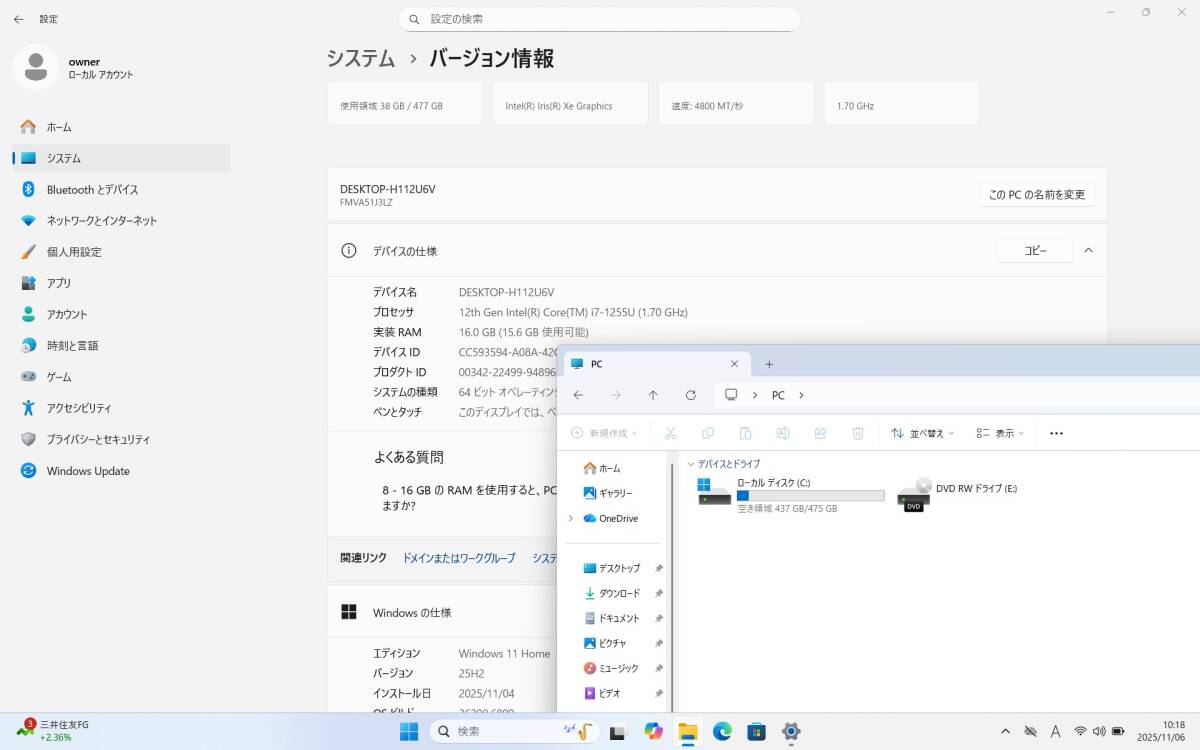Open Microsoft Store from the taskbar

[x=756, y=731]
